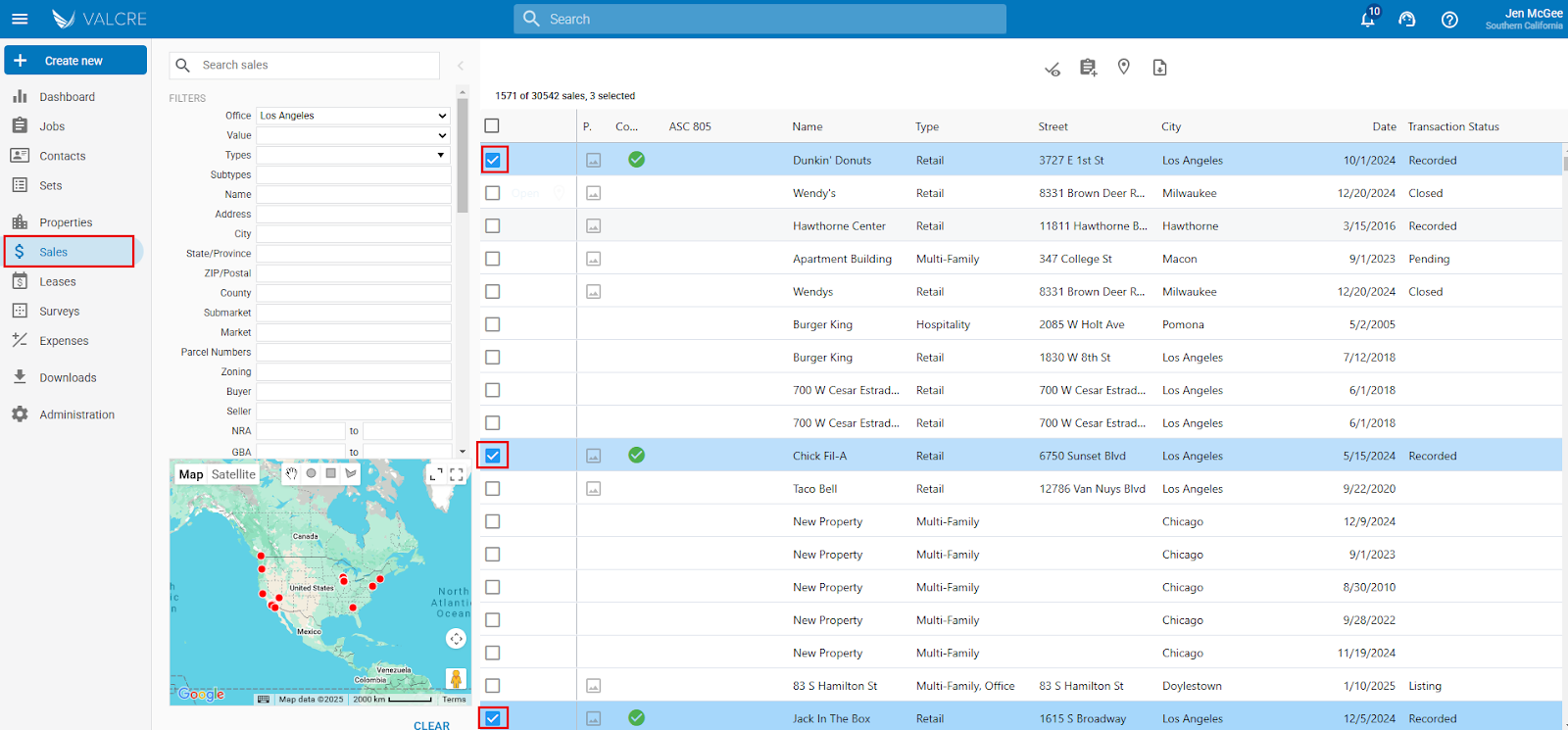This screenshot has width=1568, height=730.
Task: Click the City filter input field
Action: pos(353,234)
